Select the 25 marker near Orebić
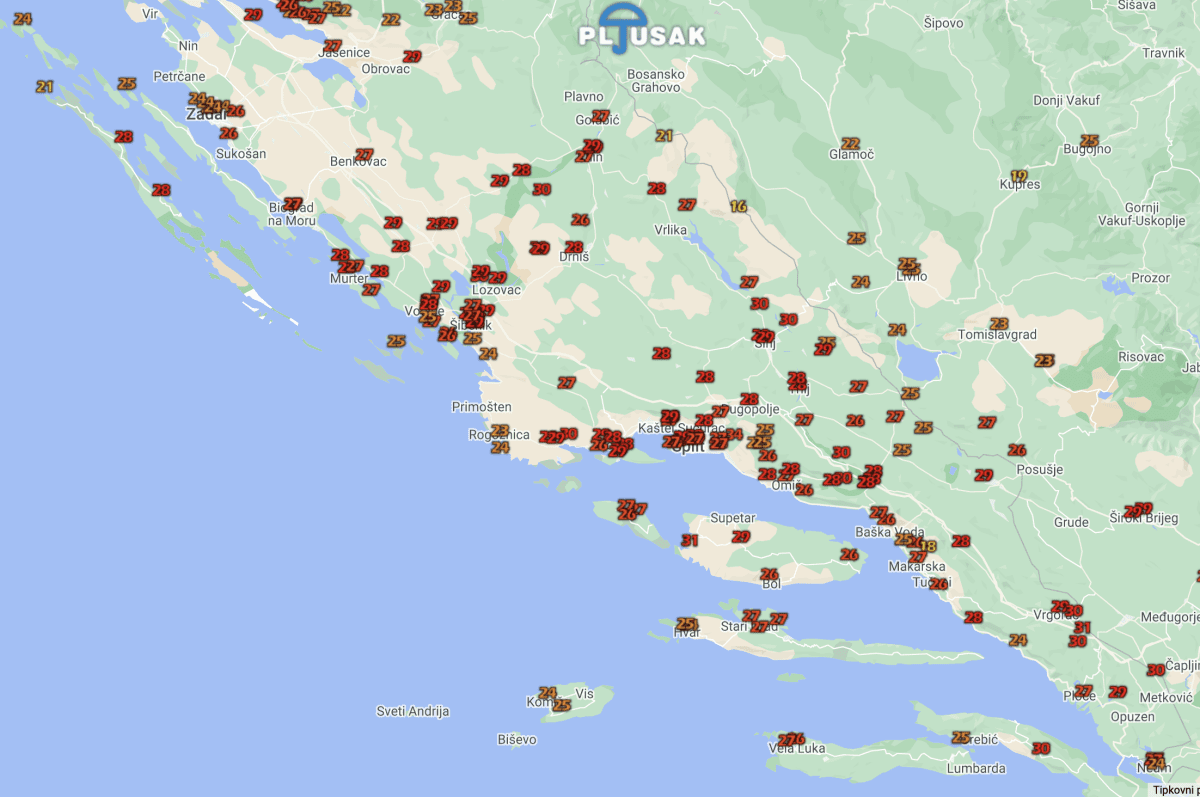Image resolution: width=1200 pixels, height=797 pixels. [x=961, y=738]
